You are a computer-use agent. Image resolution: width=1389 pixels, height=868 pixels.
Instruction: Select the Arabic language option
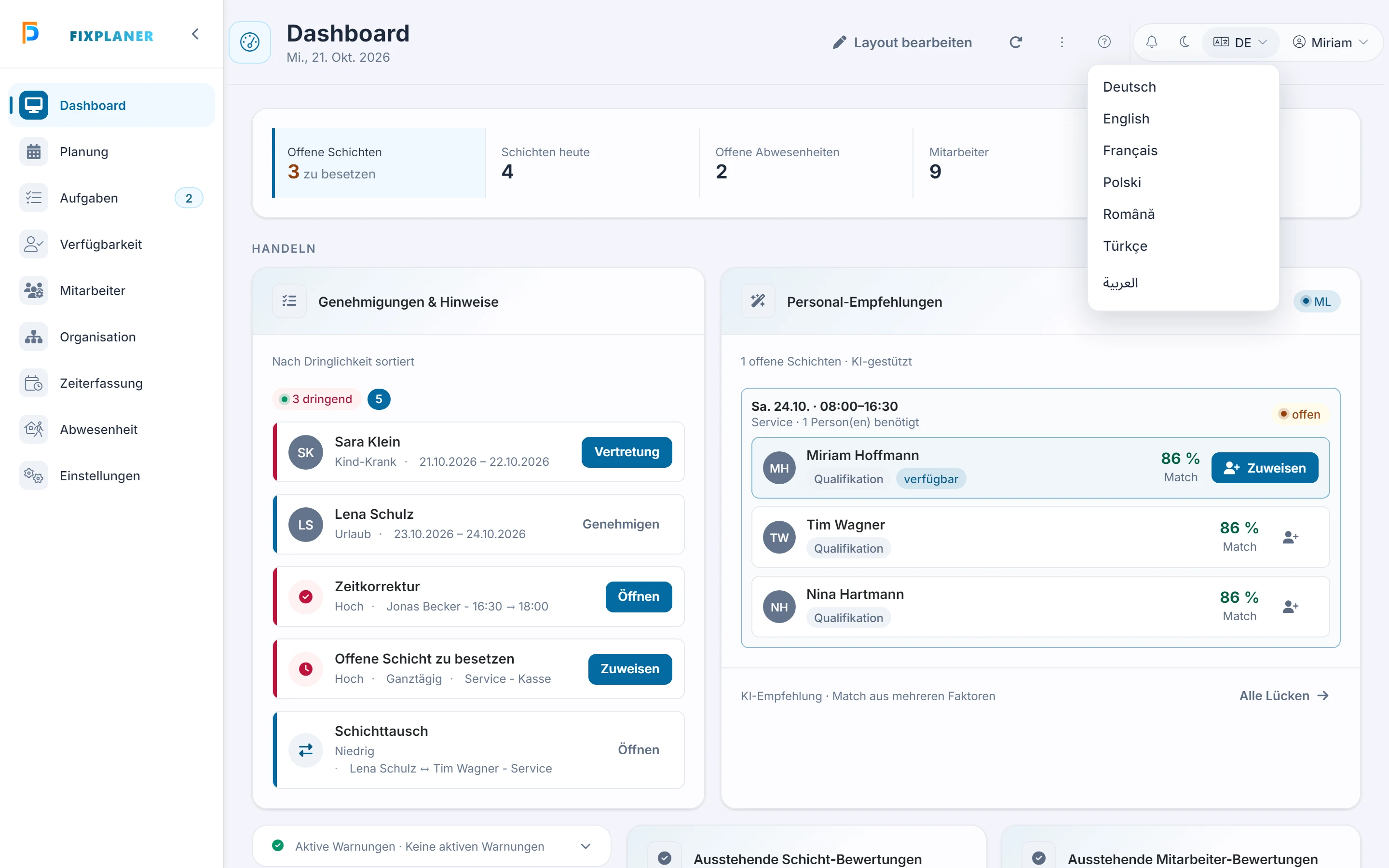[1183, 283]
